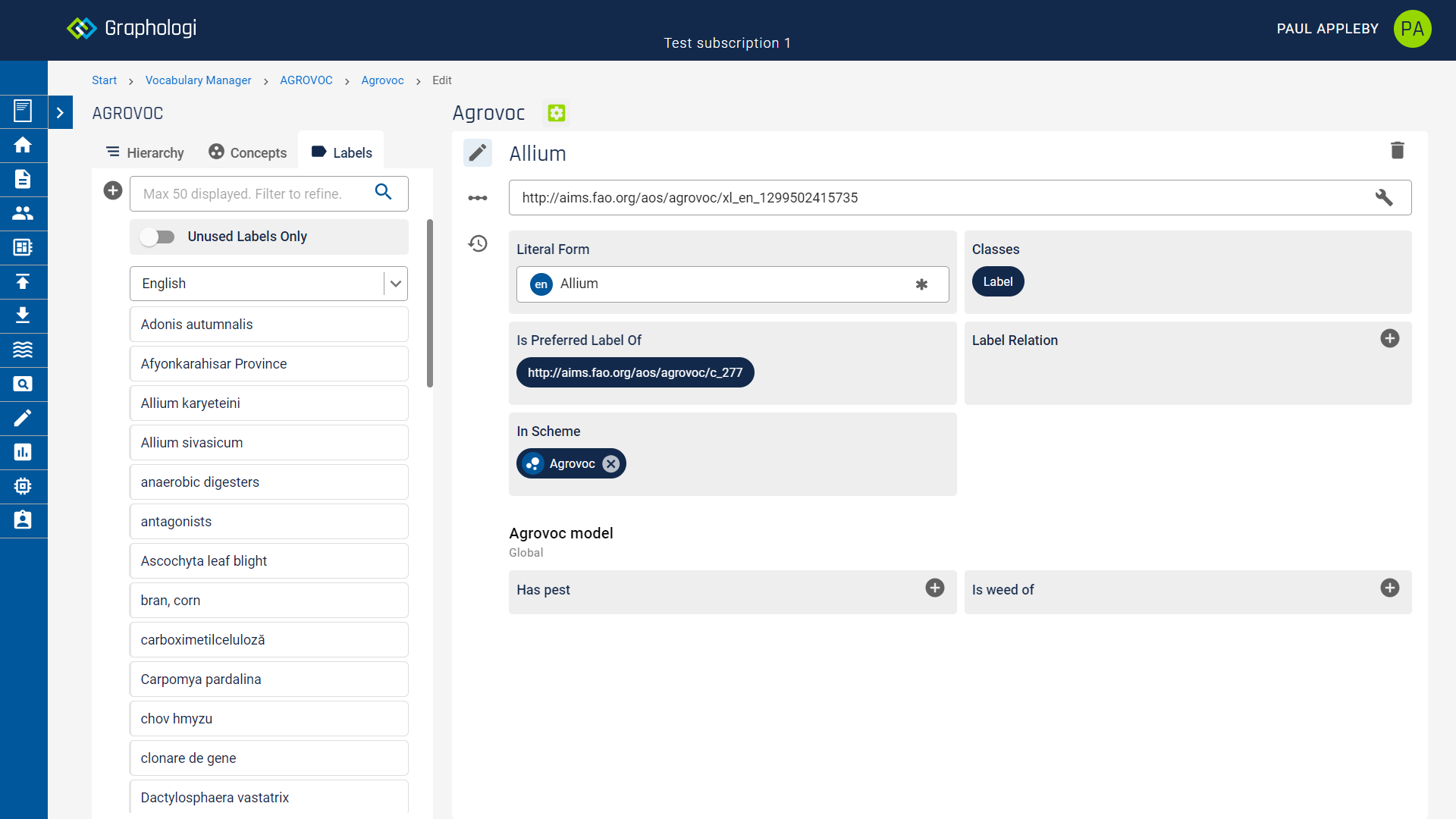
Task: Select label Dactylosphaera vastatrix
Action: (268, 798)
